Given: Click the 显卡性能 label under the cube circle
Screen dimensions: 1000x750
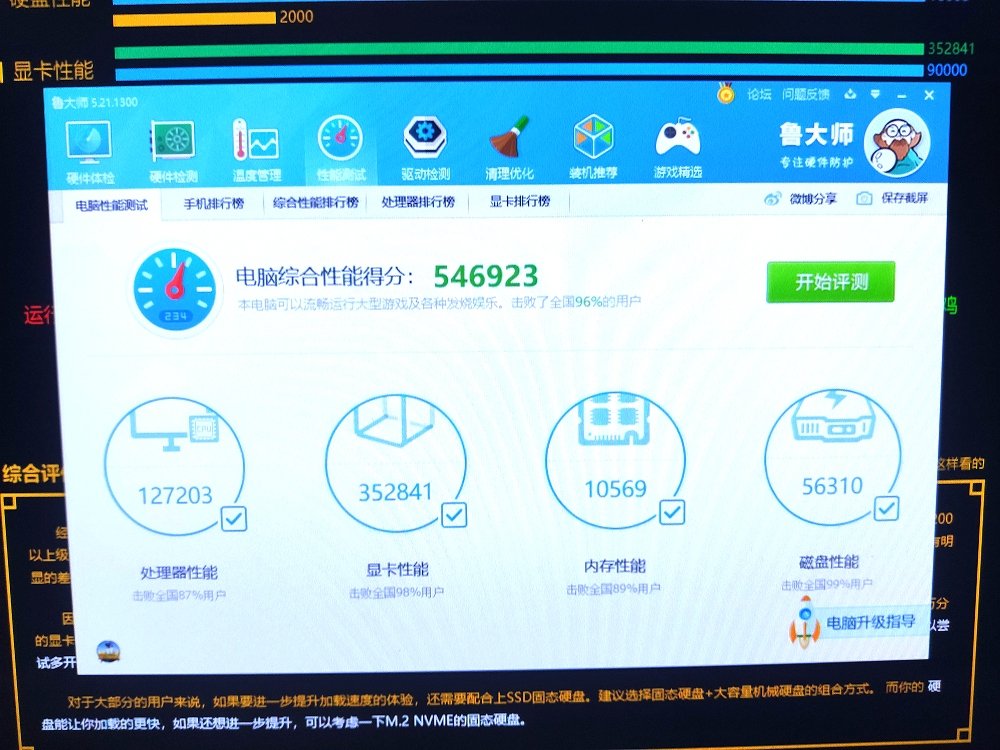Looking at the screenshot, I should (397, 569).
